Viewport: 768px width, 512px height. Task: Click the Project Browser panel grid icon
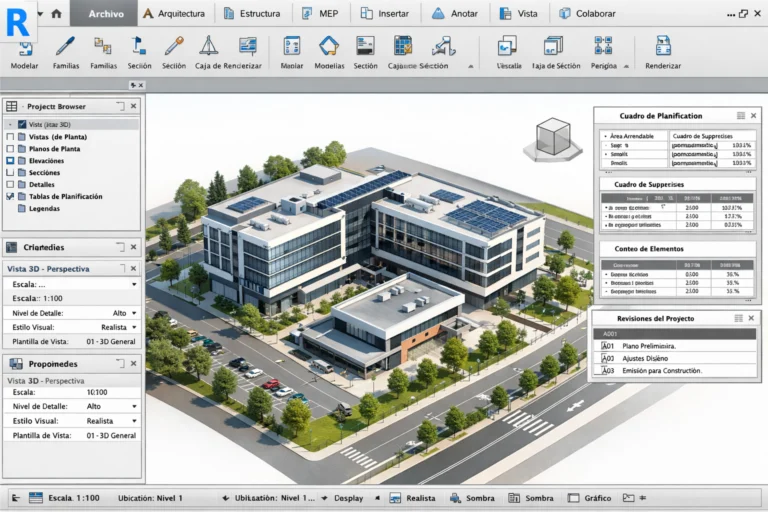[12, 106]
